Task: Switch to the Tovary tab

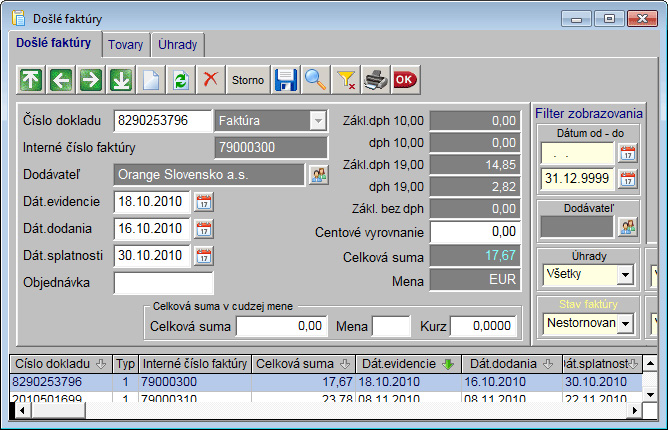Action: [x=125, y=45]
